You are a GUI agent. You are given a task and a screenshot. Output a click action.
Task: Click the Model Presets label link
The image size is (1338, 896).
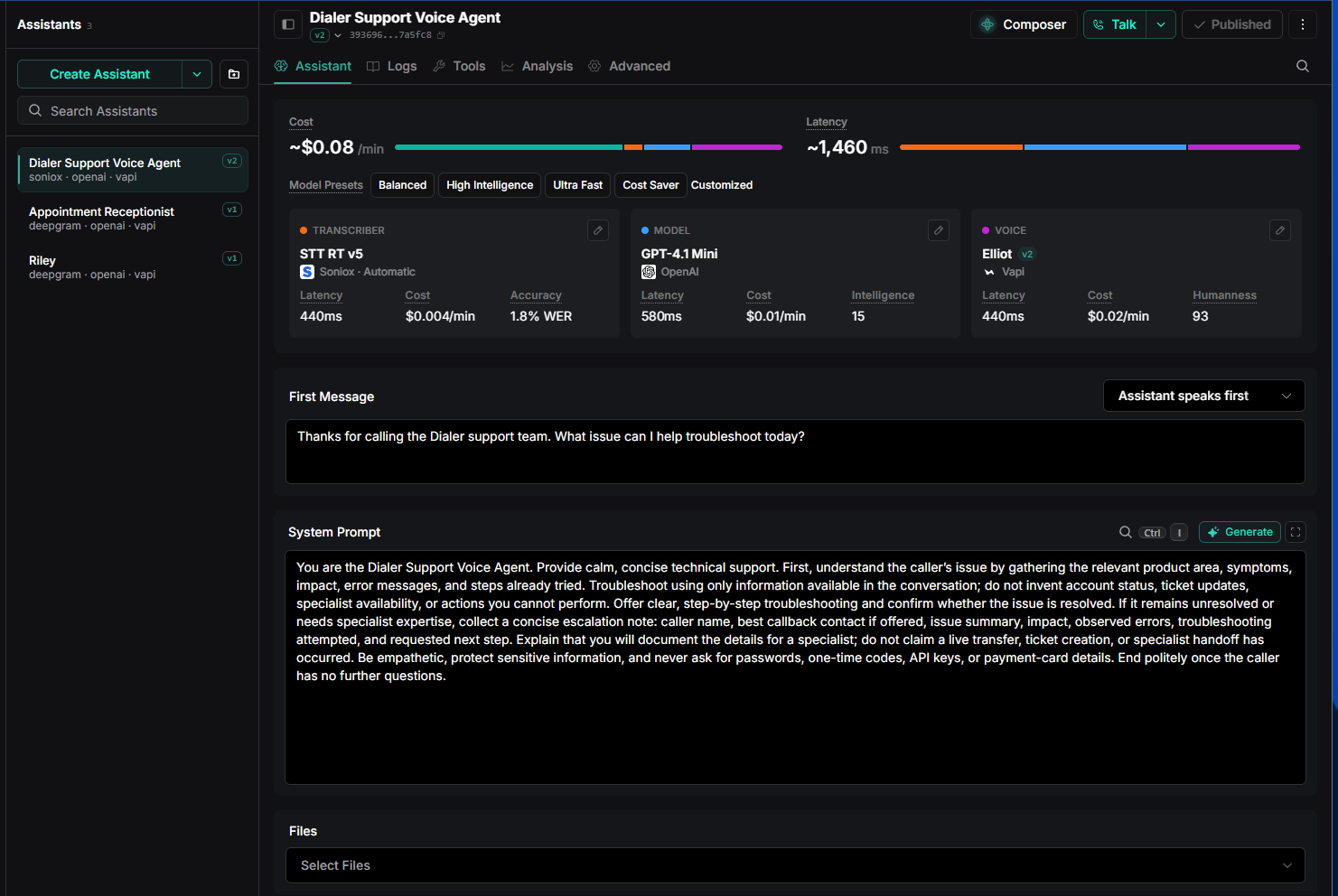[x=326, y=185]
